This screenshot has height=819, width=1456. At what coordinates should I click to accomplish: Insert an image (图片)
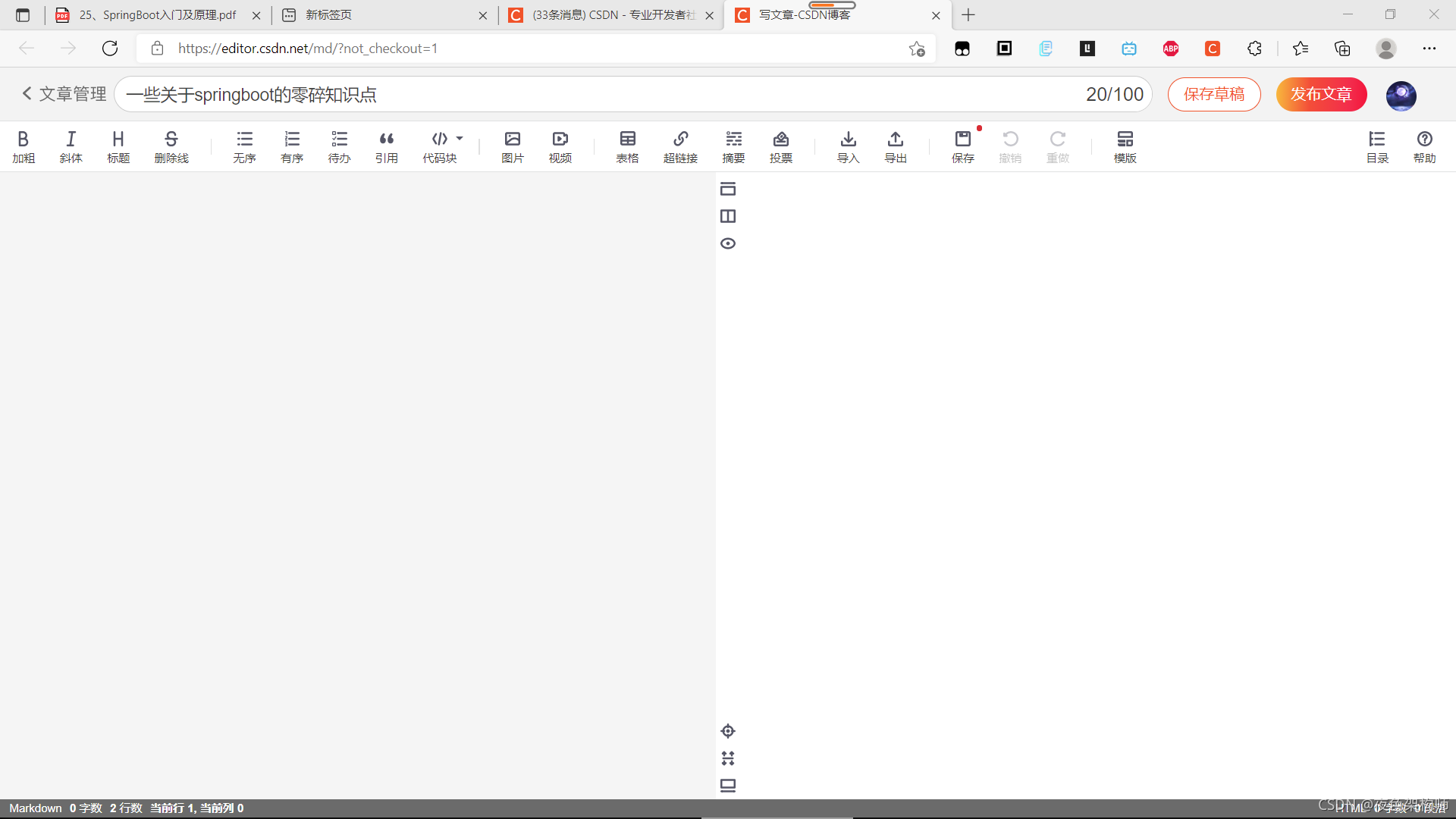(x=513, y=146)
